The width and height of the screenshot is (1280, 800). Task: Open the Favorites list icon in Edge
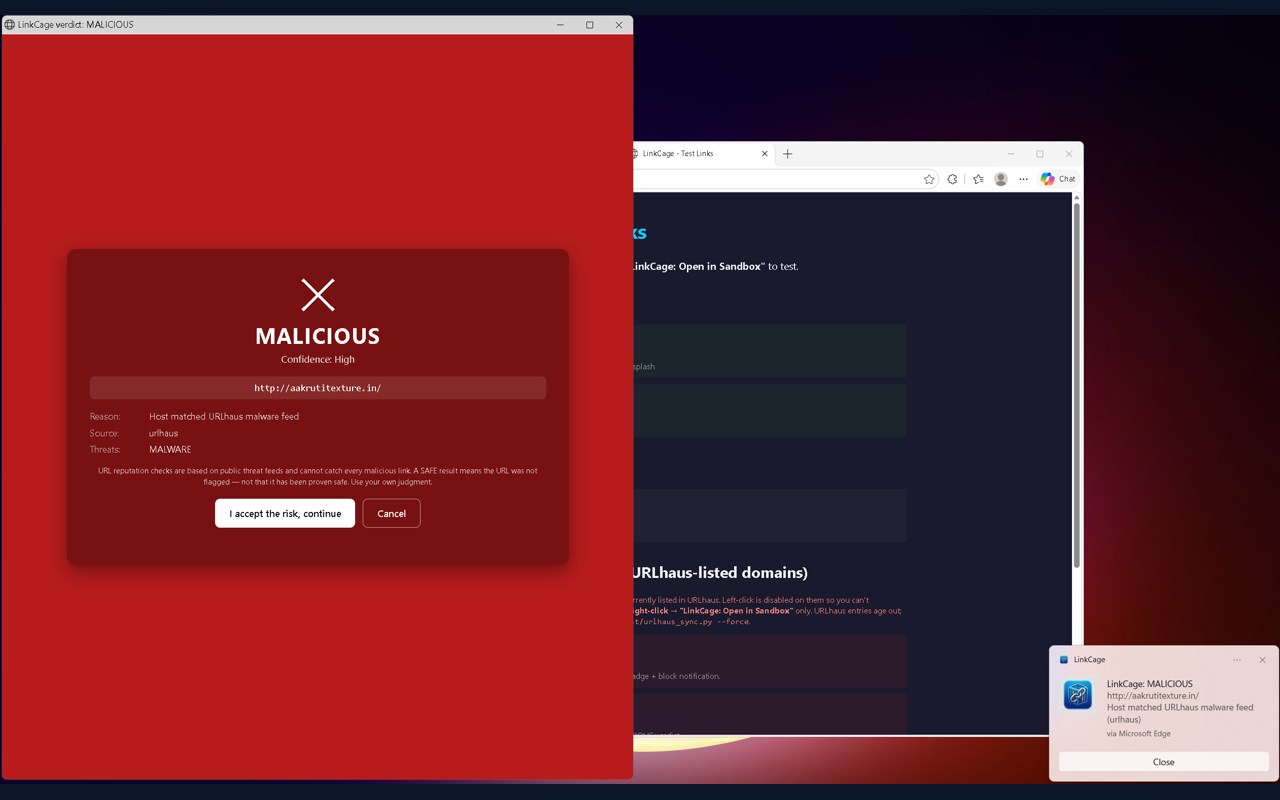(x=978, y=179)
